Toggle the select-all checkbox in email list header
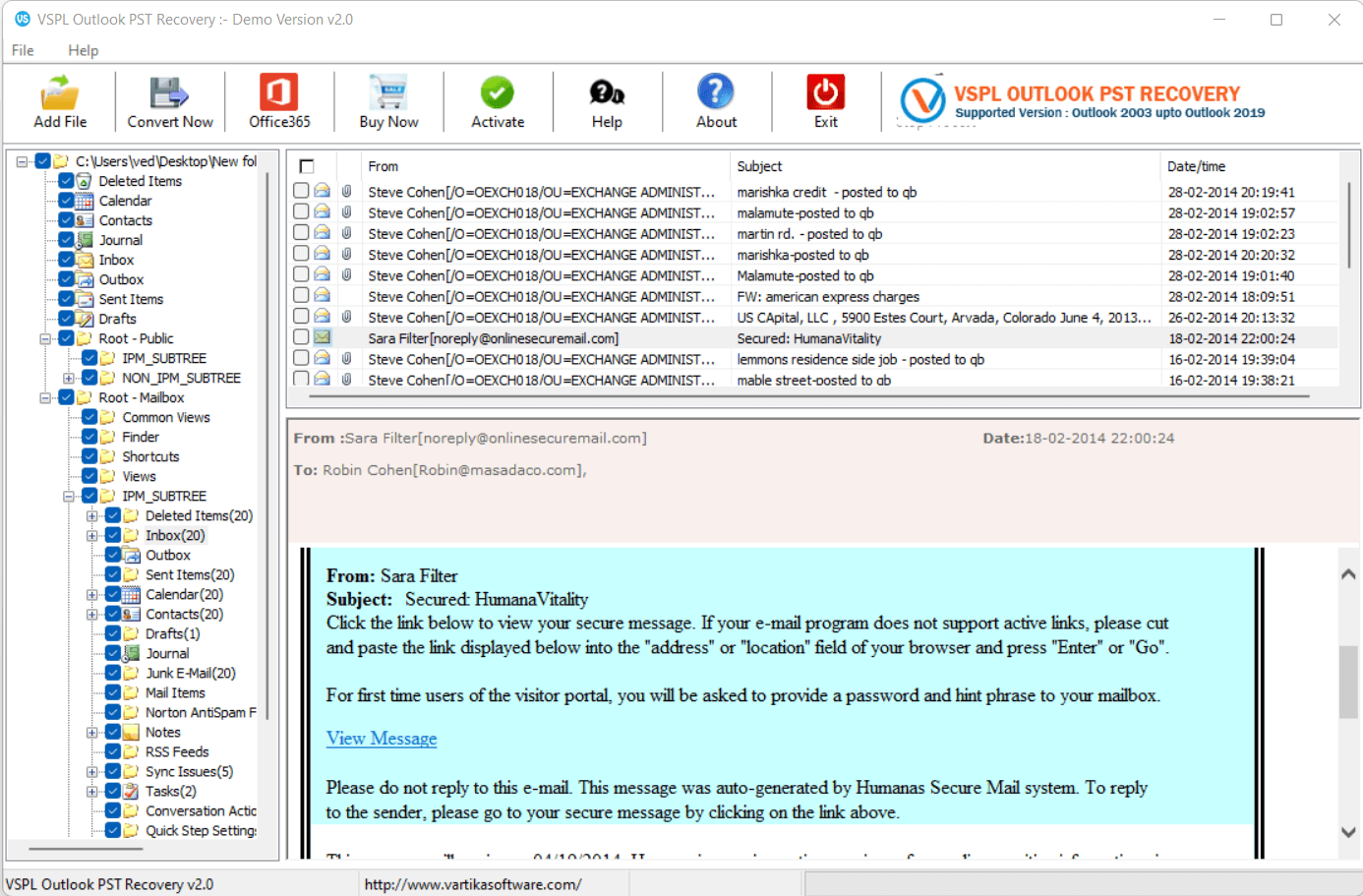The image size is (1363, 896). point(307,166)
